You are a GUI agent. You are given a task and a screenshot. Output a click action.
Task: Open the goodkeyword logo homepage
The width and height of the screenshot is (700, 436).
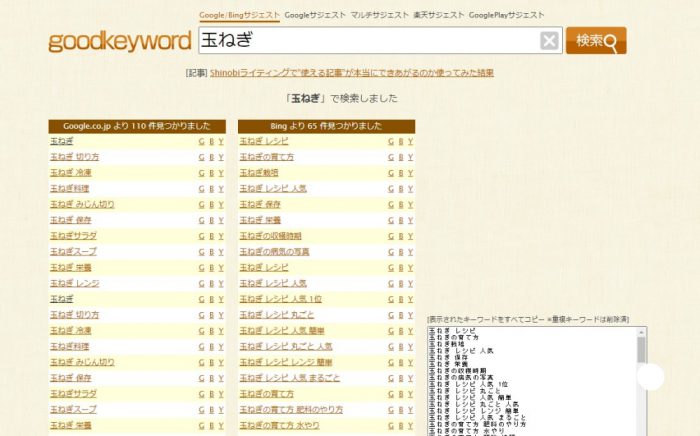(x=120, y=42)
